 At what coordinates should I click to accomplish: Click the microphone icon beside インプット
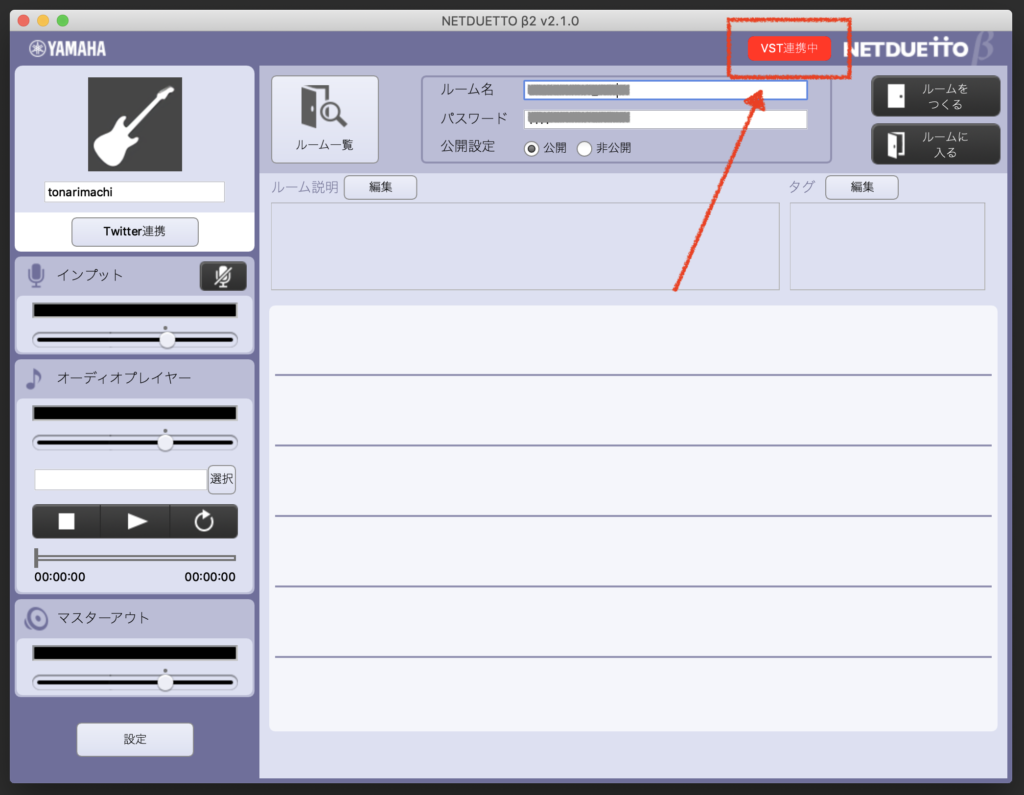click(x=37, y=275)
